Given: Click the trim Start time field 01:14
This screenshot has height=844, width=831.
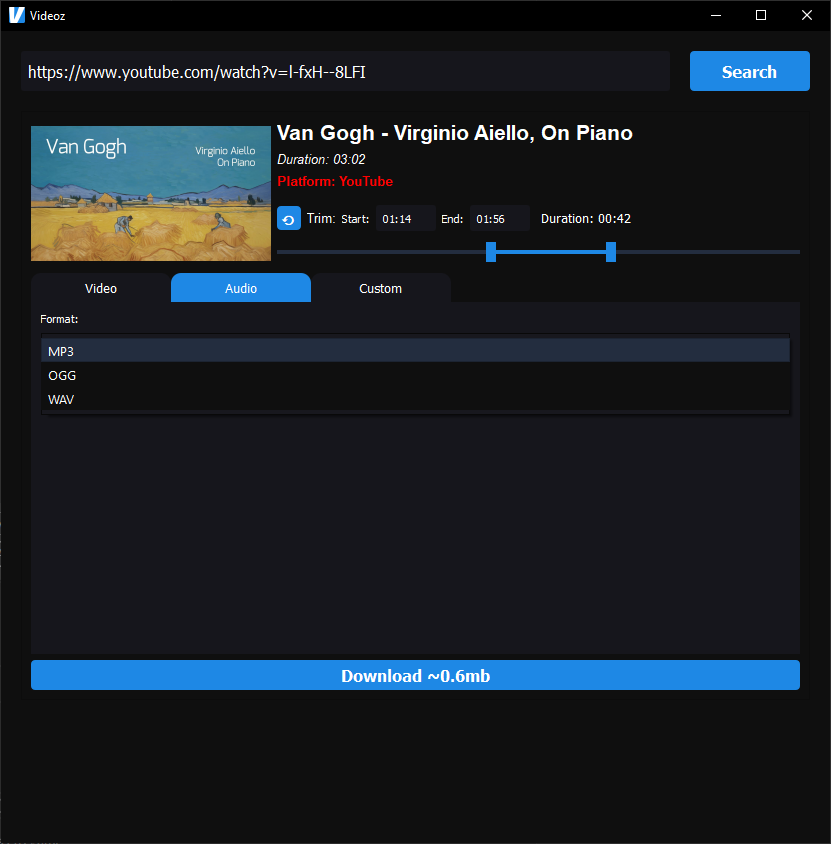Looking at the screenshot, I should pyautogui.click(x=405, y=219).
